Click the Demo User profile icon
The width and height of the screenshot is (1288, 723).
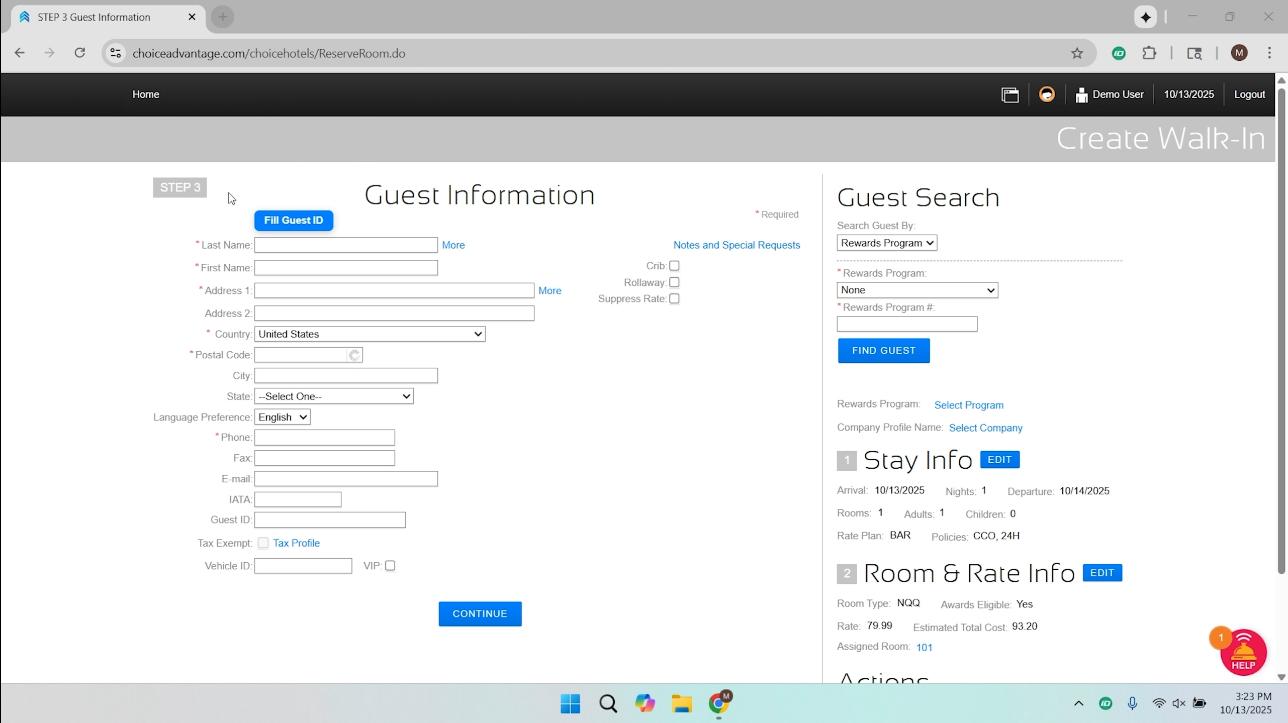[1081, 95]
